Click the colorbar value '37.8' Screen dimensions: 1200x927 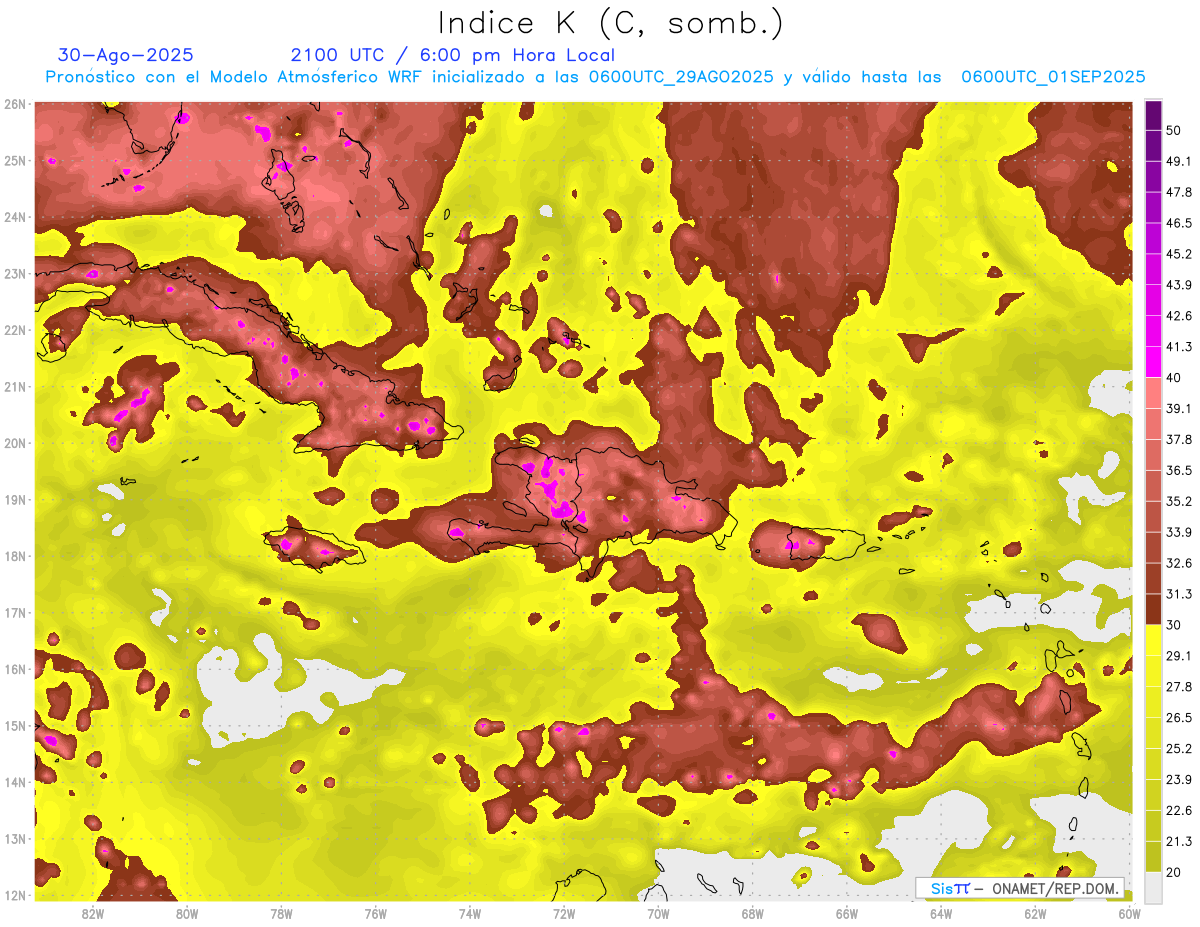1179,440
